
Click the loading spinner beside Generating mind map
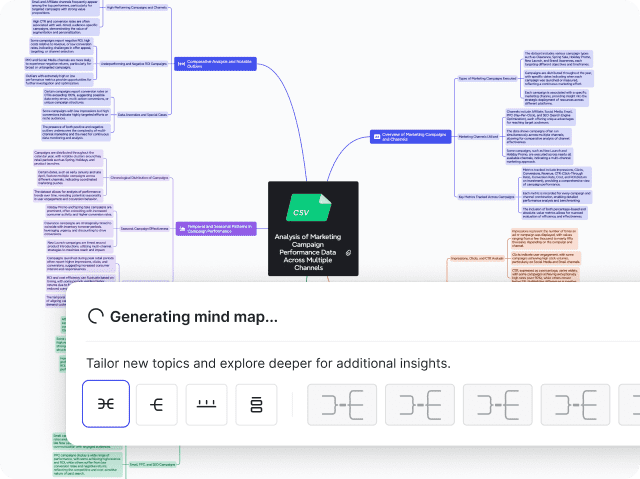coord(97,317)
